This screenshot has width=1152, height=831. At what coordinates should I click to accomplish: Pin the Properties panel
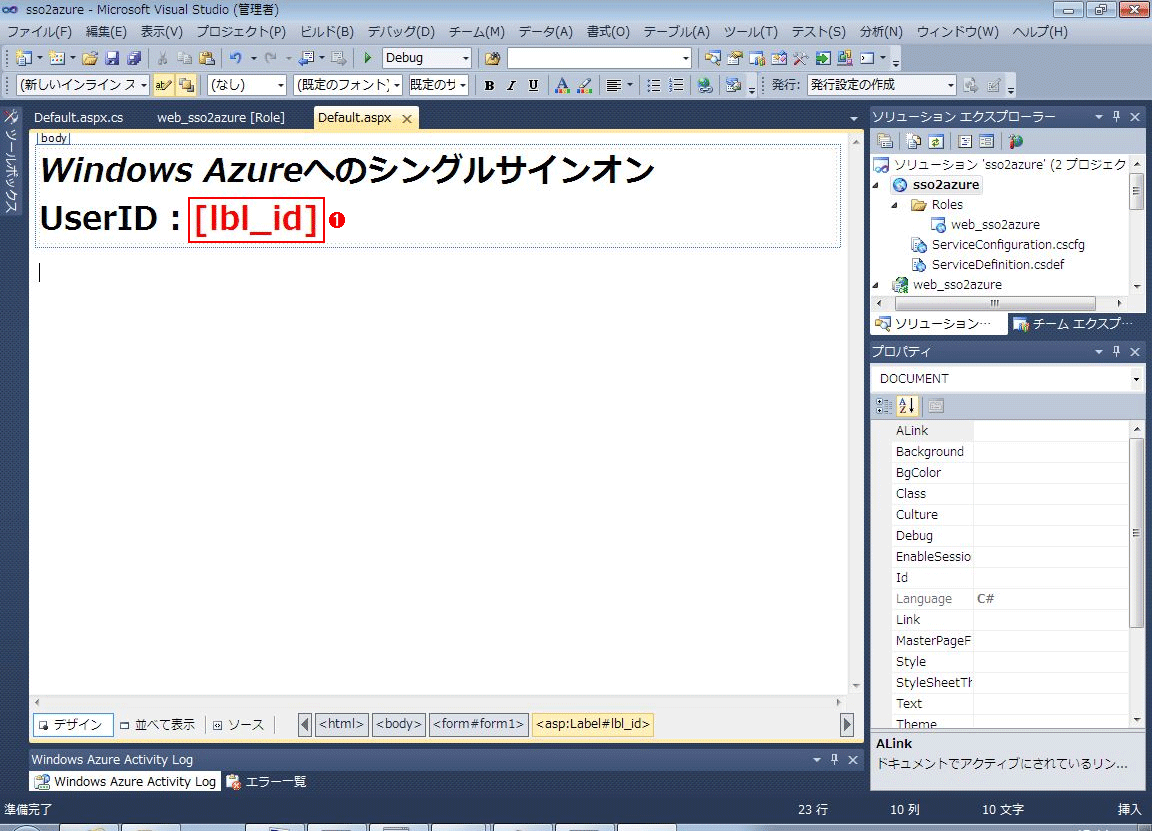pyautogui.click(x=1117, y=351)
